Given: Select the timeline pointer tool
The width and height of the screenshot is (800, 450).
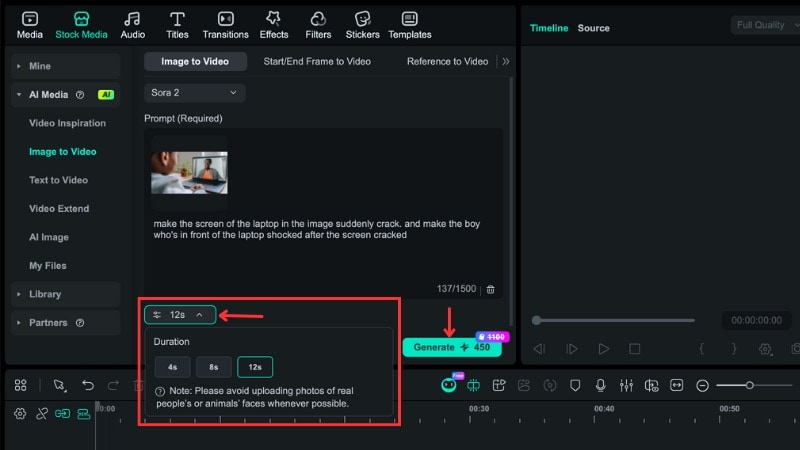Looking at the screenshot, I should point(60,385).
